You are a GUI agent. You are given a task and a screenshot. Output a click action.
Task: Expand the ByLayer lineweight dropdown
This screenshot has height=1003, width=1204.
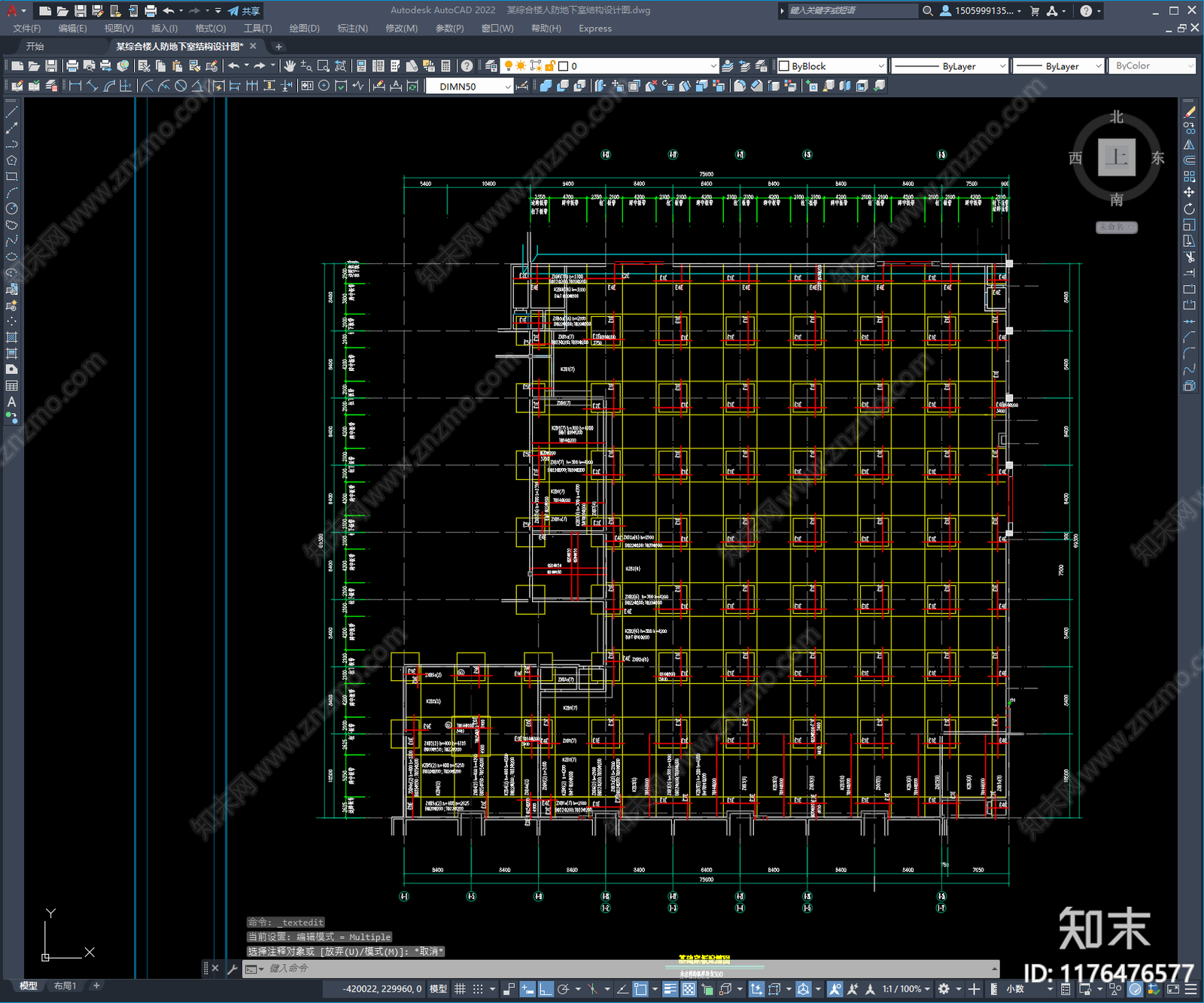1098,66
